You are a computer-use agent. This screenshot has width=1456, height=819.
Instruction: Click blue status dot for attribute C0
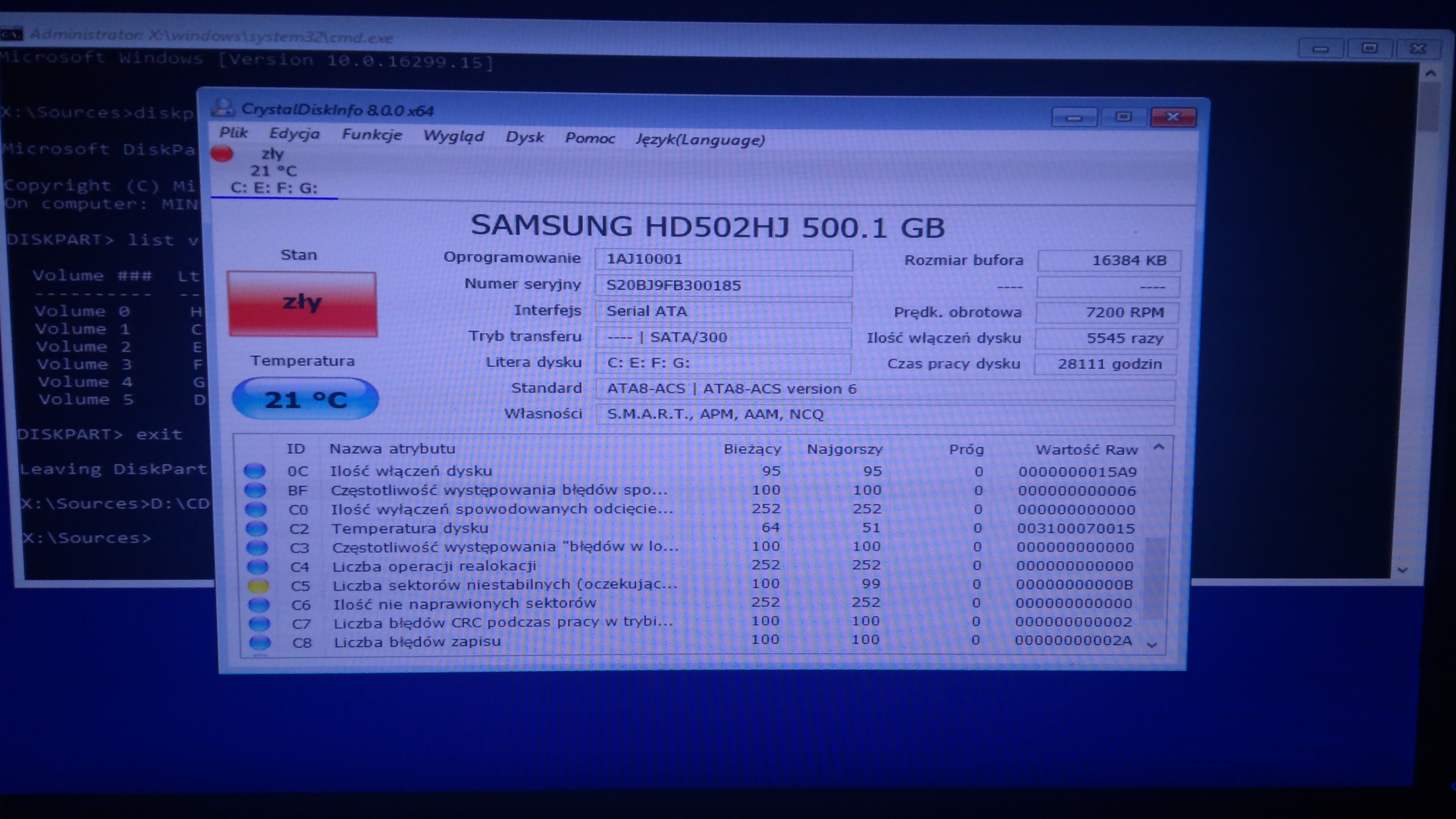pos(255,509)
